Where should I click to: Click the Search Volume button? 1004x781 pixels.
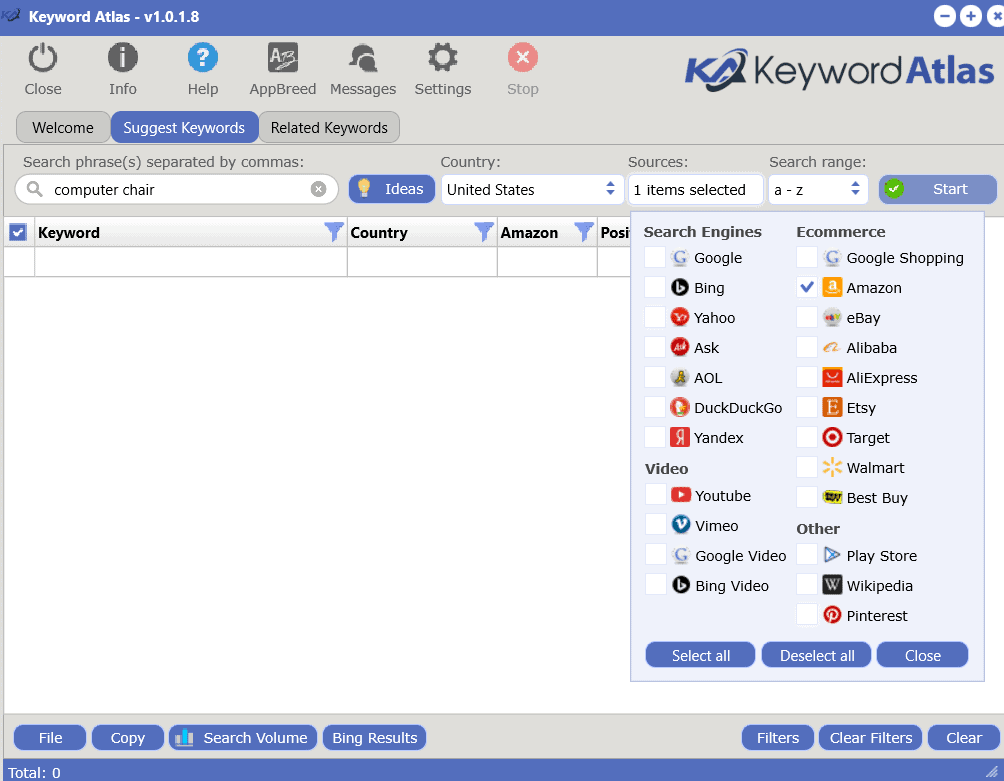(x=243, y=738)
